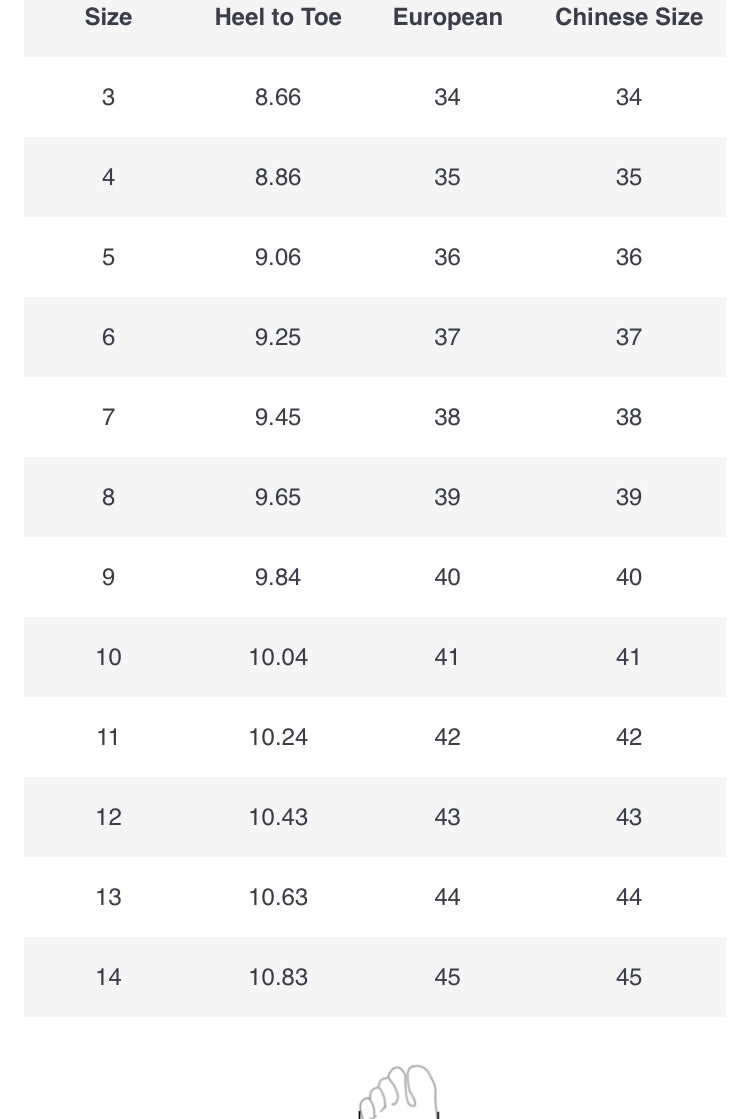Screen dimensions: 750x1119
Task: Select the size 3 row label
Action: [x=108, y=97]
